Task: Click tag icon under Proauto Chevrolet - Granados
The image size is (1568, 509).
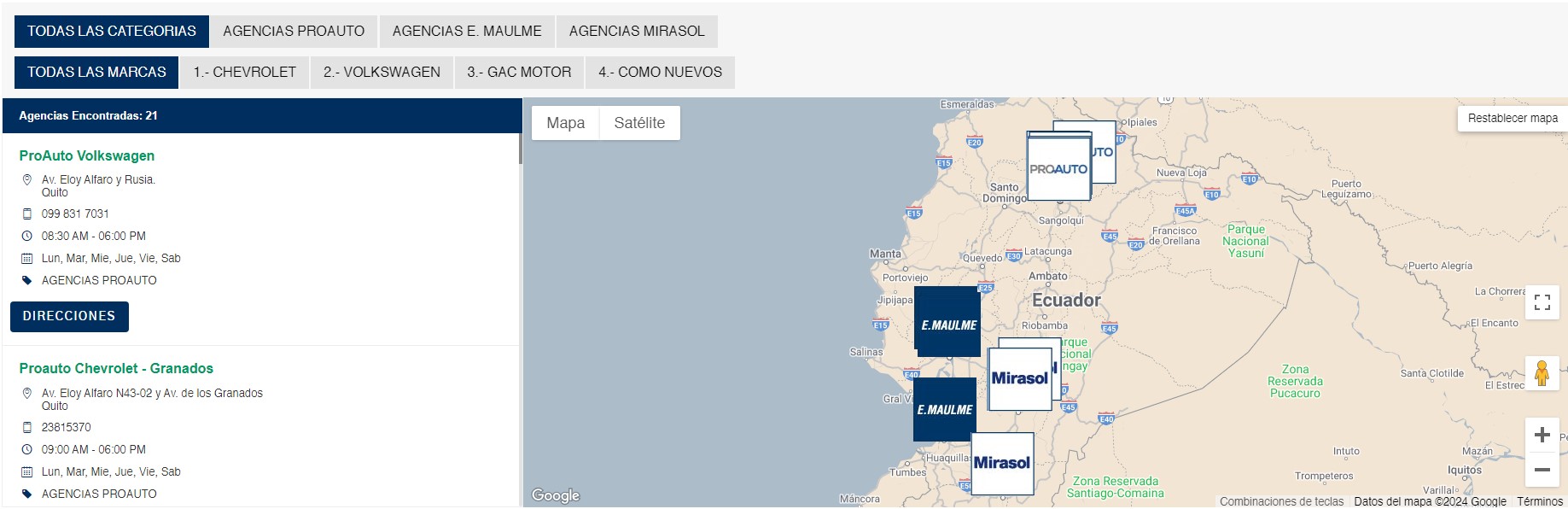Action: (x=26, y=494)
